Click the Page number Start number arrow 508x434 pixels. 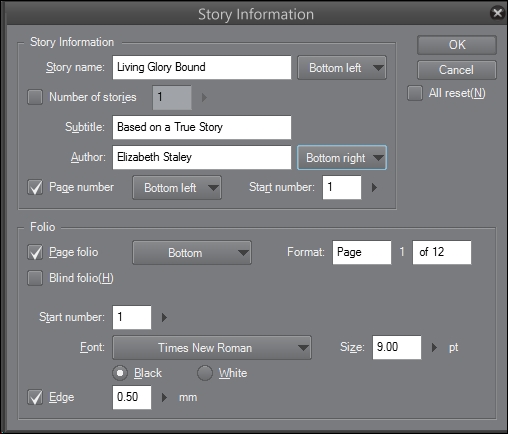(x=374, y=187)
